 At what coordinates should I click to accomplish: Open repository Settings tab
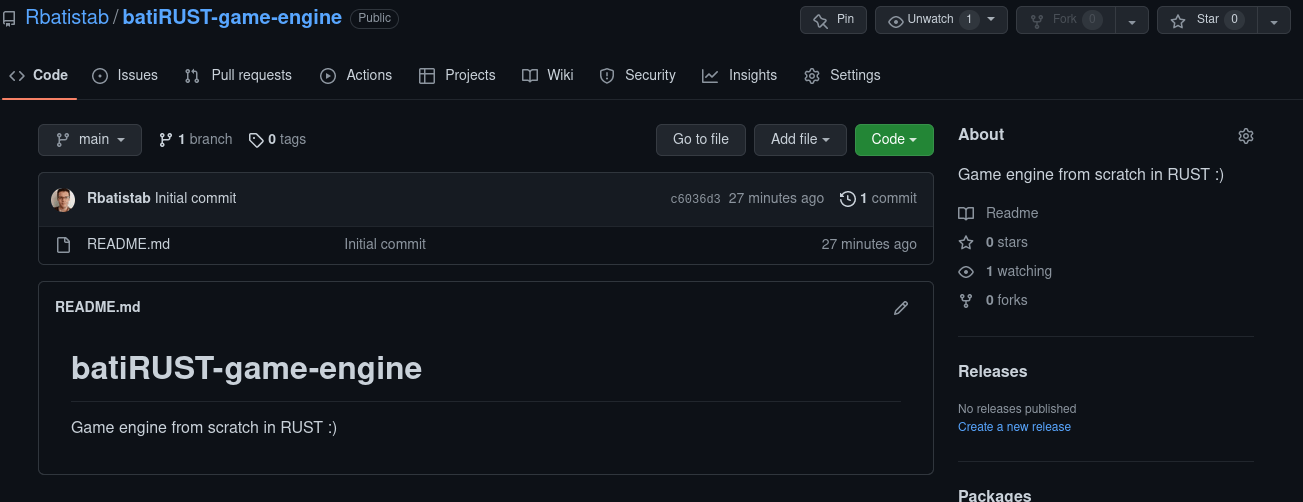842,75
